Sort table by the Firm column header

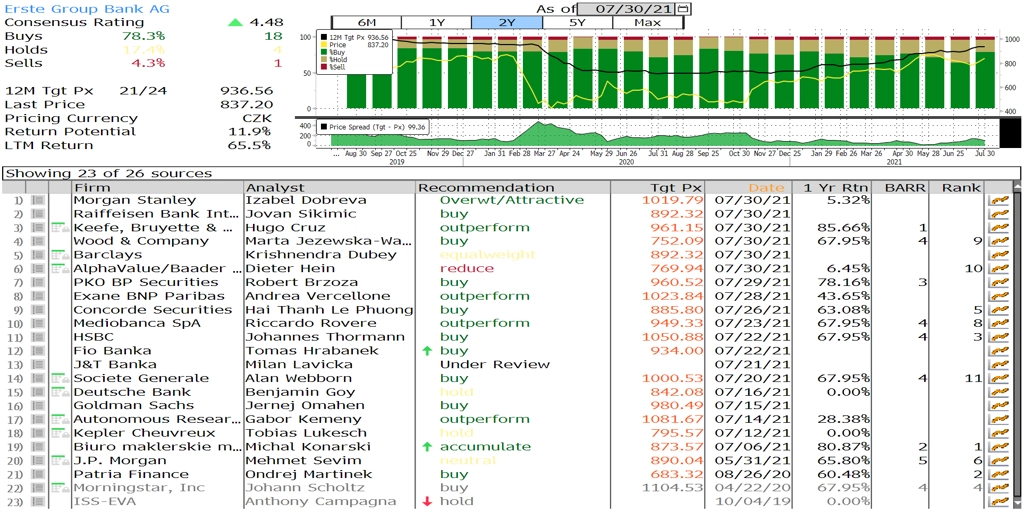157,187
